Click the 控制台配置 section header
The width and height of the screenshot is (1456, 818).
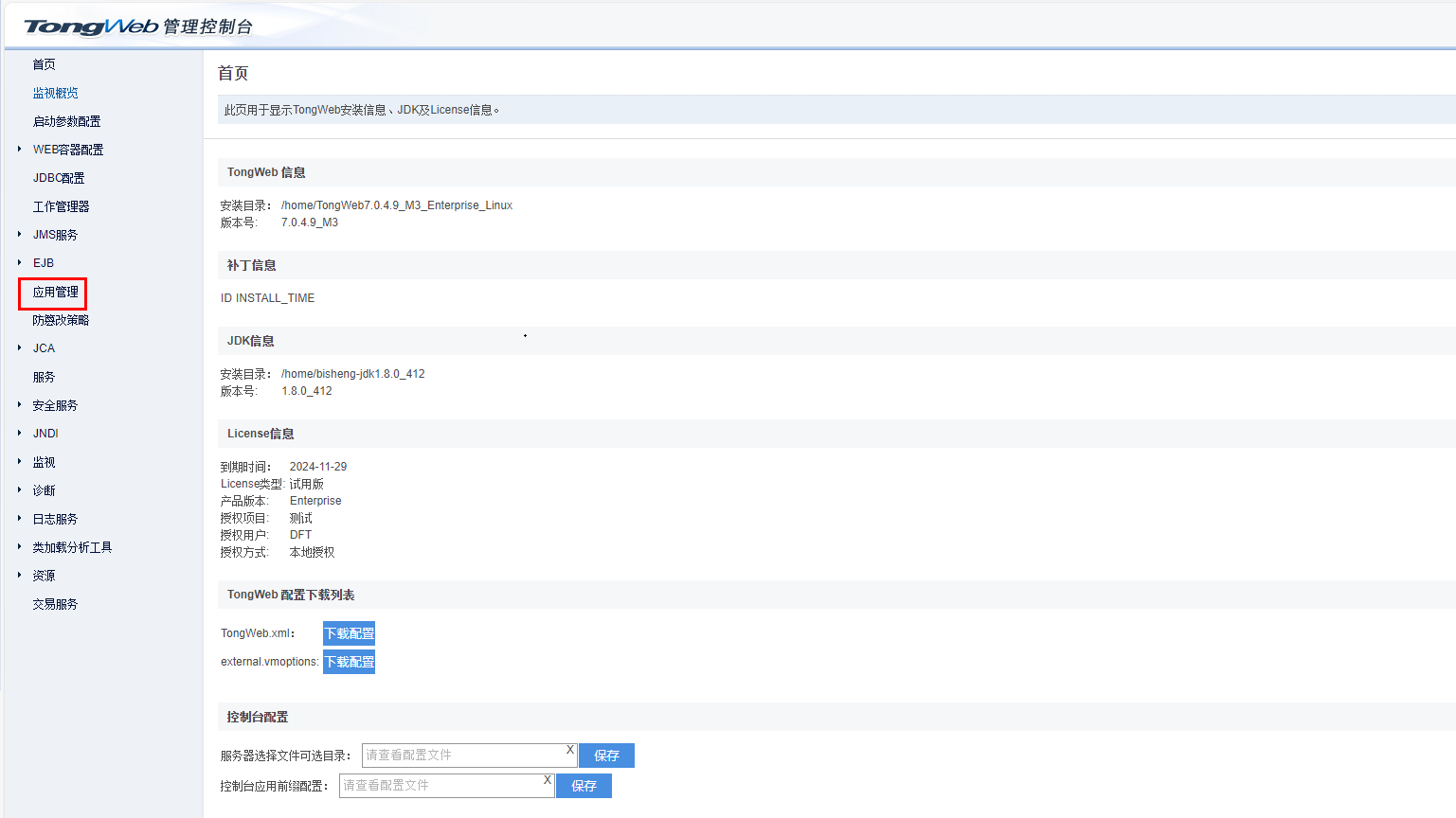(258, 717)
